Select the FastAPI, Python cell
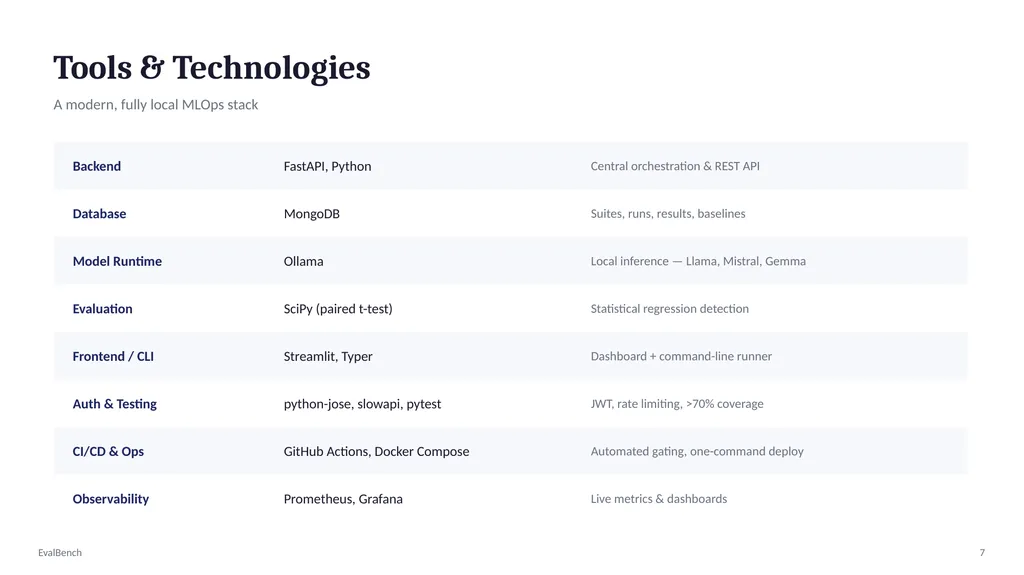1024x575 pixels. 327,166
